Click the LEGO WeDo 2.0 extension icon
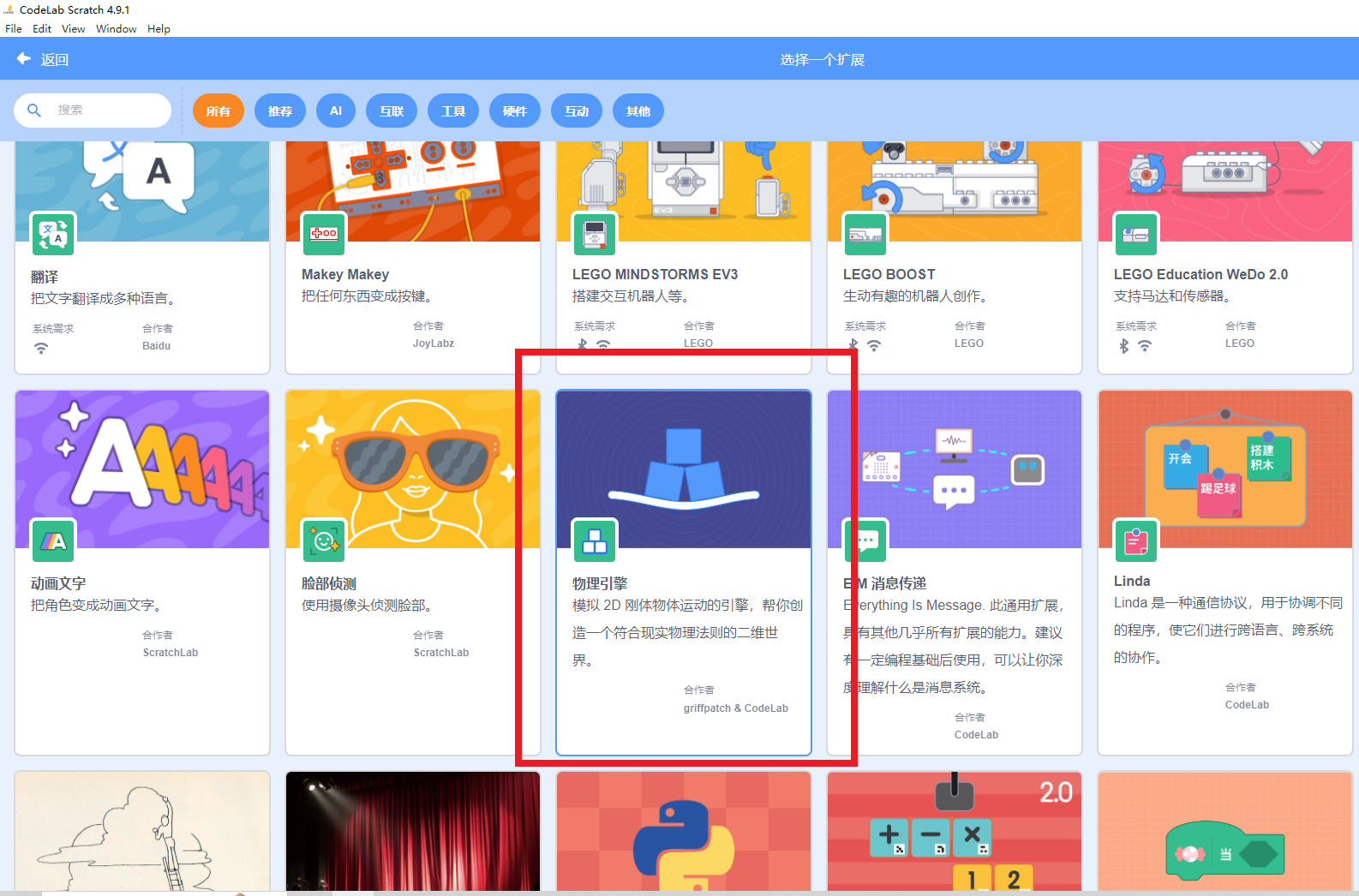This screenshot has width=1359, height=896. 1136,234
